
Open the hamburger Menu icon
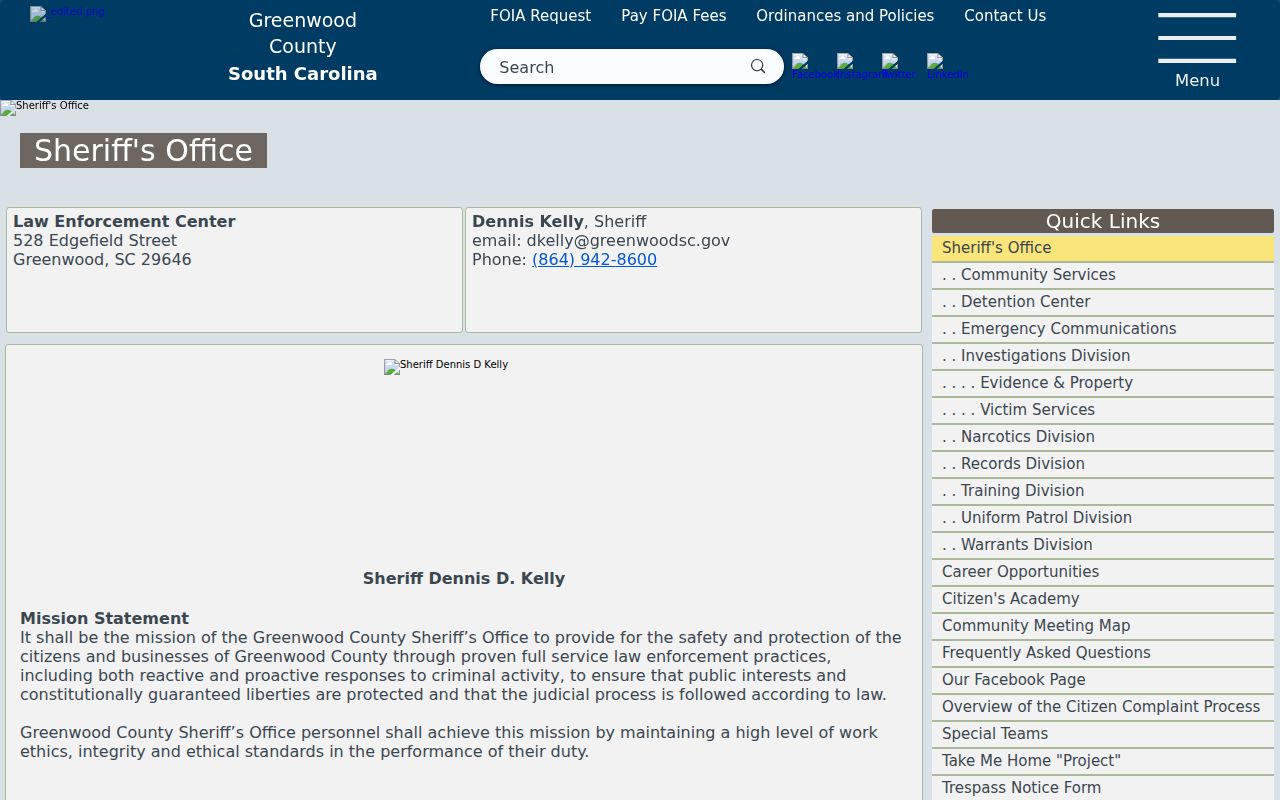[x=1197, y=38]
